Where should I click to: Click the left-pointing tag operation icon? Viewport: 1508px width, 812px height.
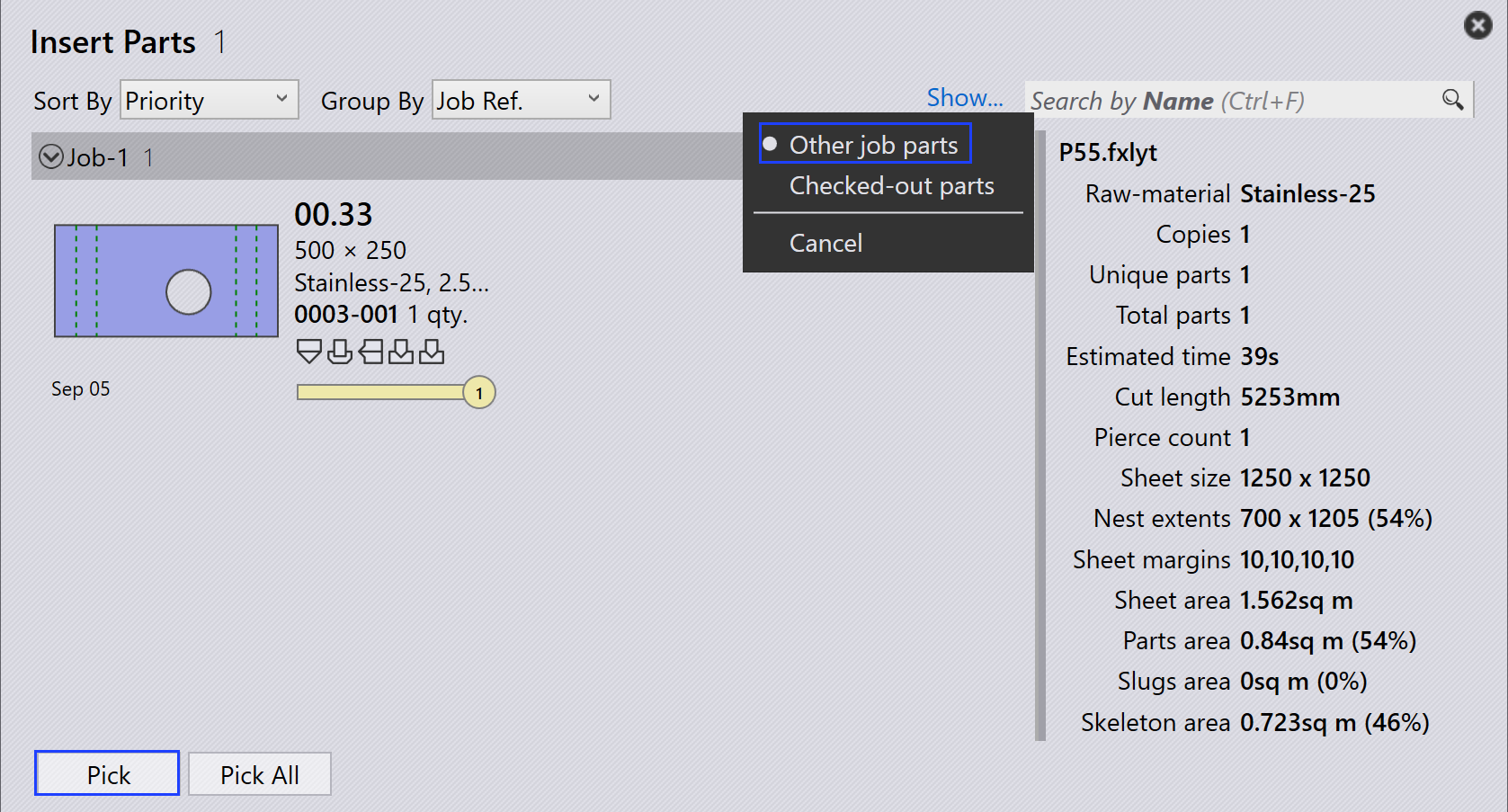point(370,352)
